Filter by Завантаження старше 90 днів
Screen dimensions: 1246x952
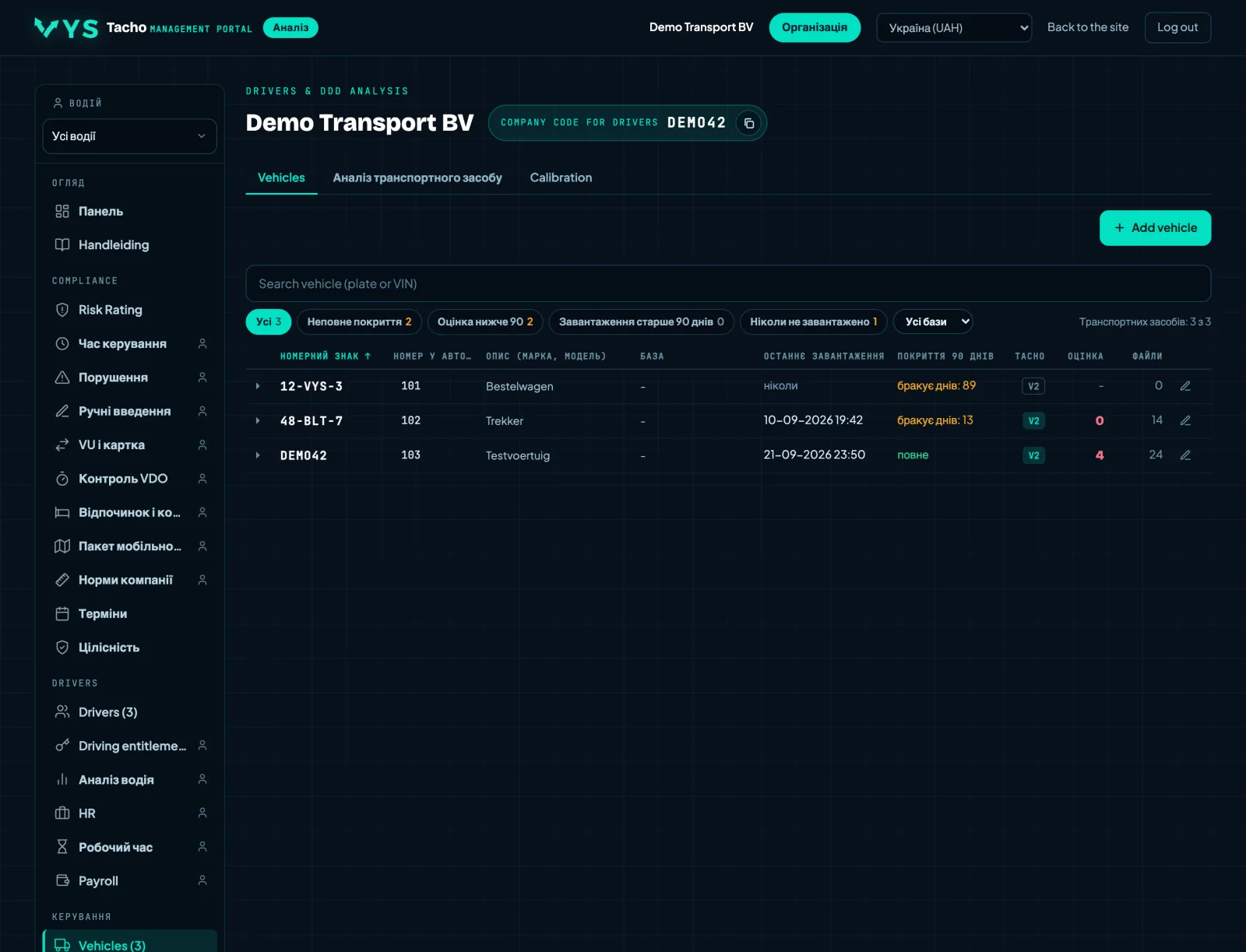[x=642, y=321]
